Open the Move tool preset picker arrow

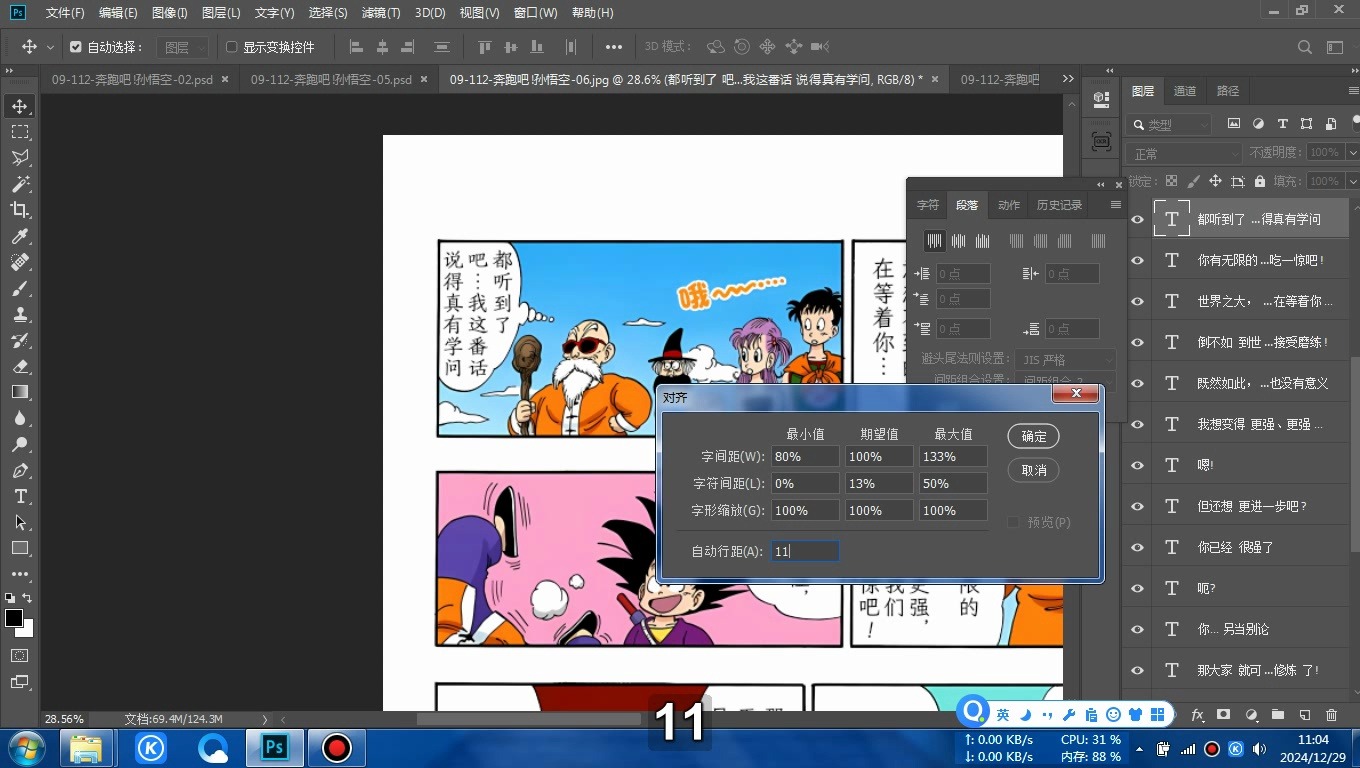pyautogui.click(x=50, y=47)
